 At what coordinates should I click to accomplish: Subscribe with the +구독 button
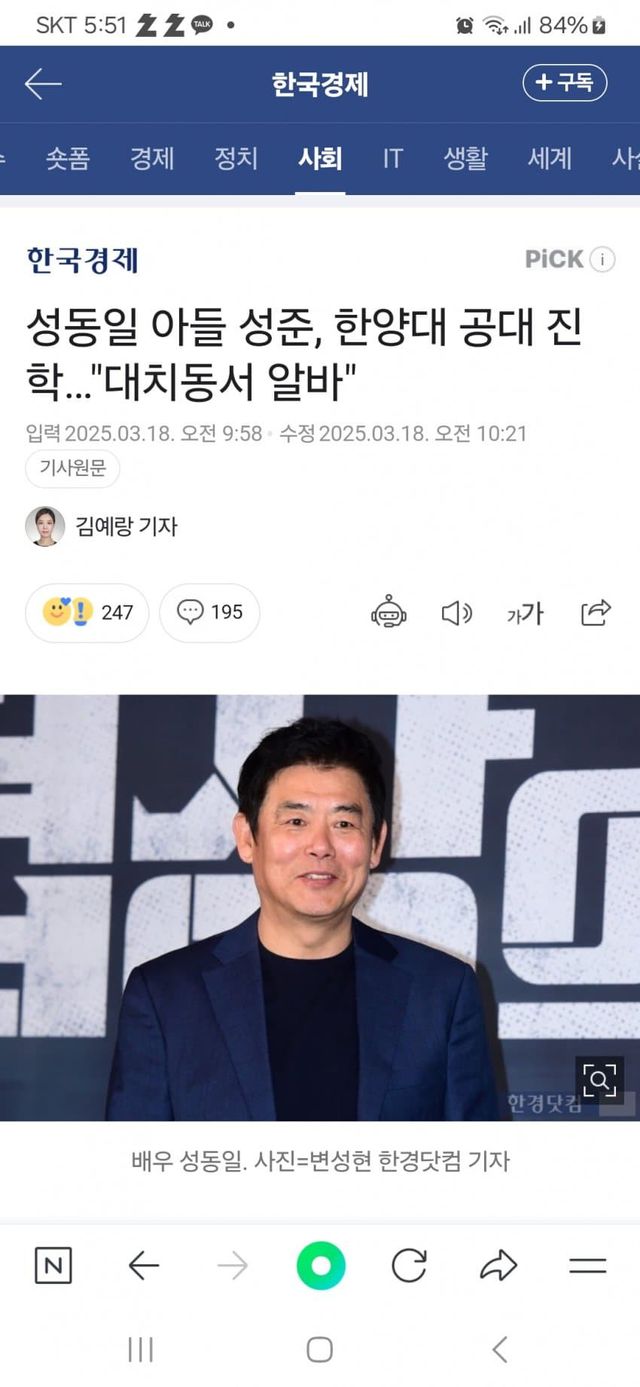565,83
